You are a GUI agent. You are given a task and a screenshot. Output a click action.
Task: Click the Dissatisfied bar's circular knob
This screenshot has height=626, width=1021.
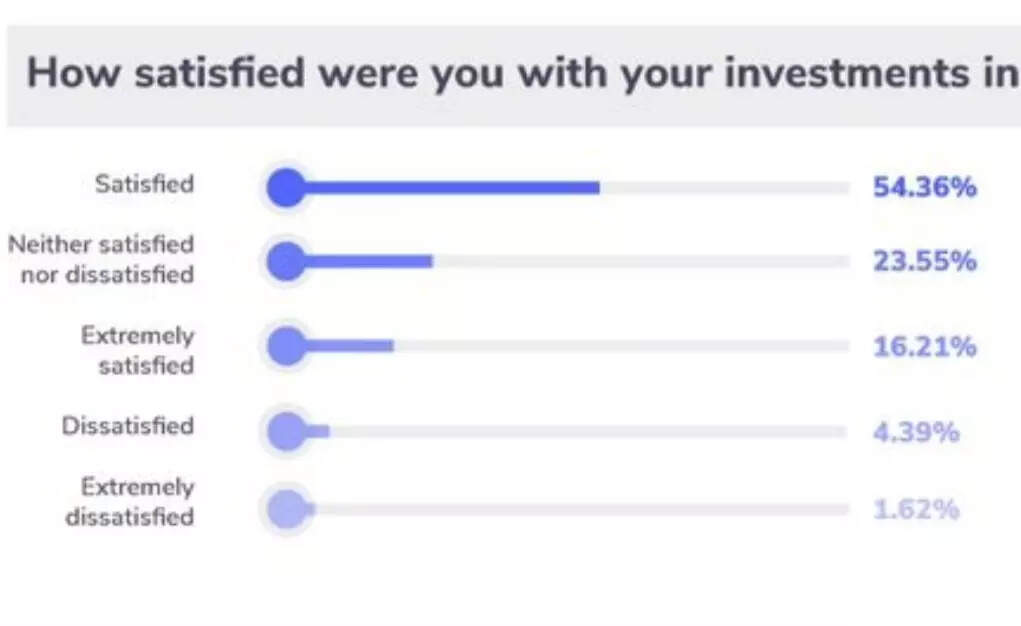(x=286, y=432)
